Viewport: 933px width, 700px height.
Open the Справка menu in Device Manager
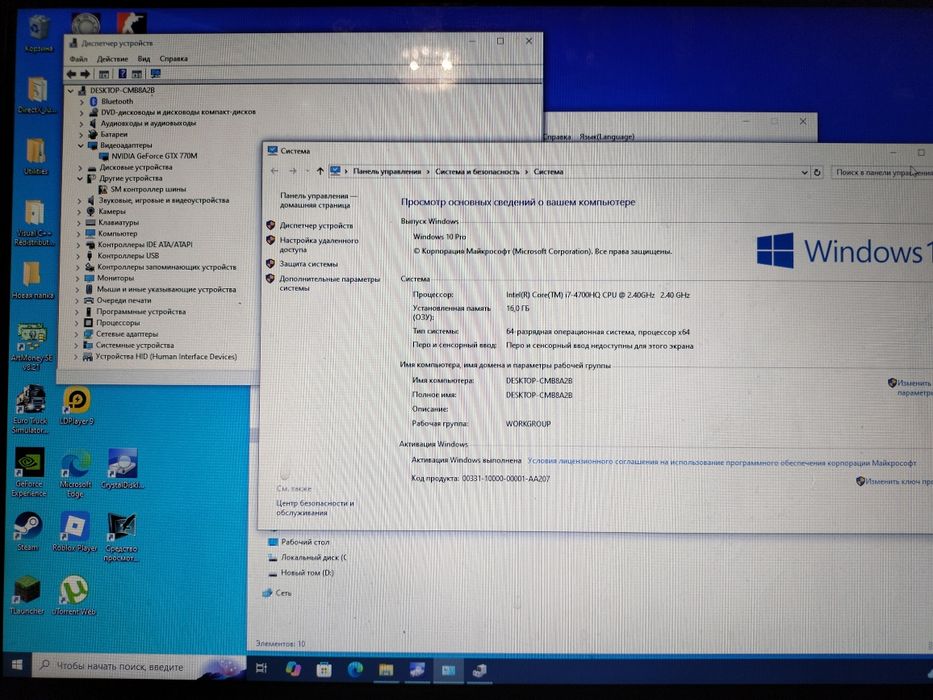(x=174, y=59)
